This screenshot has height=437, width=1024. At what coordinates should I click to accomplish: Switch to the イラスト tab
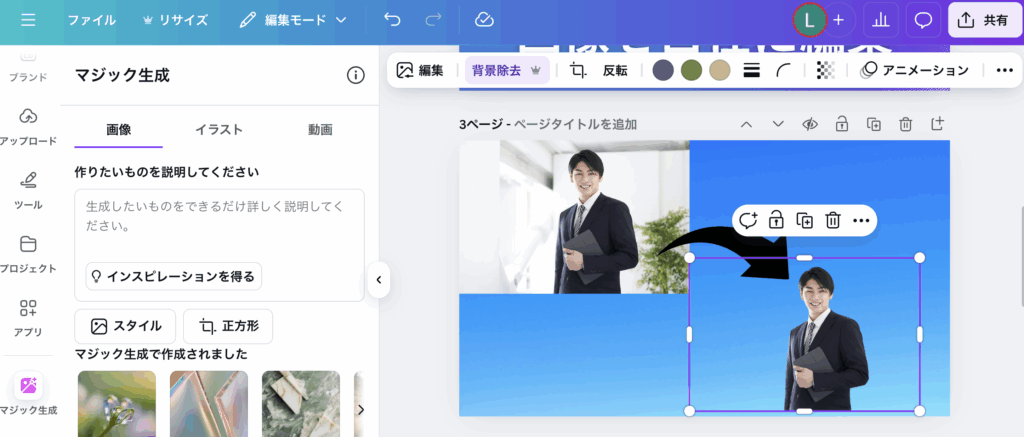pos(218,129)
